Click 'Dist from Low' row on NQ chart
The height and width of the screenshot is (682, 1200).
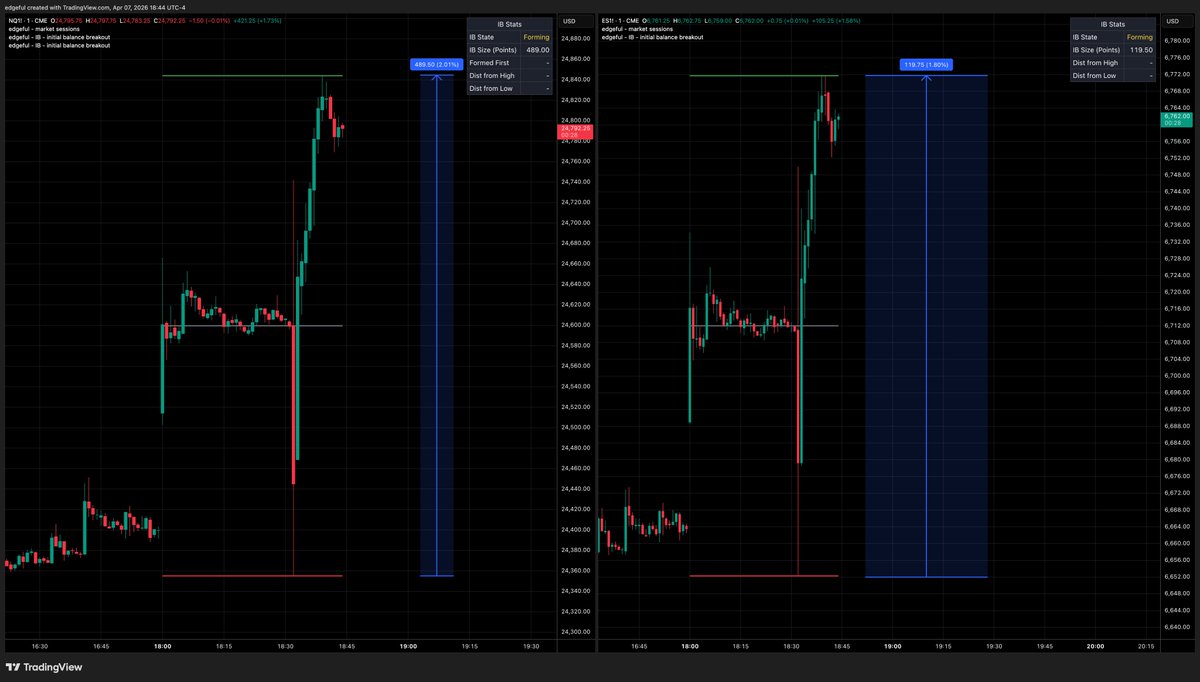point(509,88)
